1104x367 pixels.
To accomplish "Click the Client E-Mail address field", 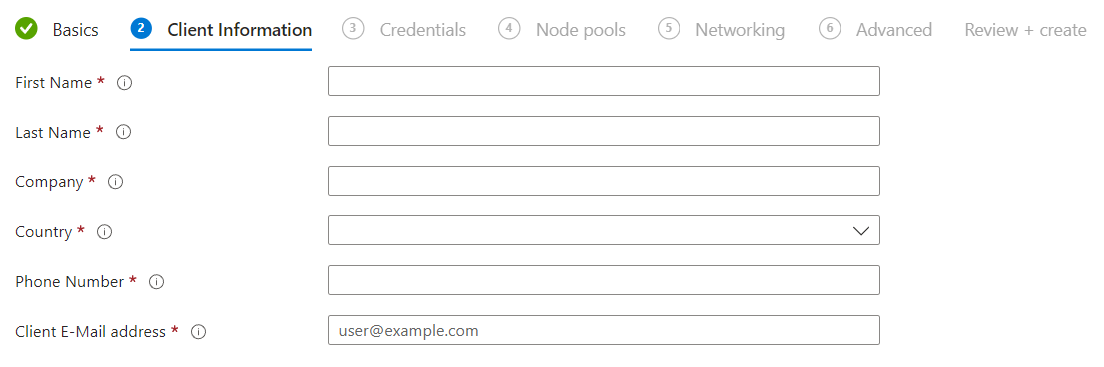I will [603, 330].
